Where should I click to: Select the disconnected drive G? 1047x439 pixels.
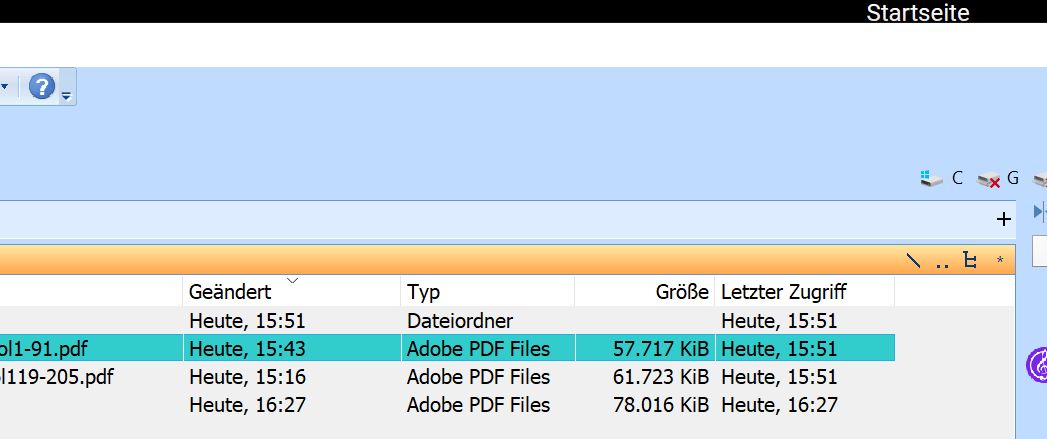[997, 178]
